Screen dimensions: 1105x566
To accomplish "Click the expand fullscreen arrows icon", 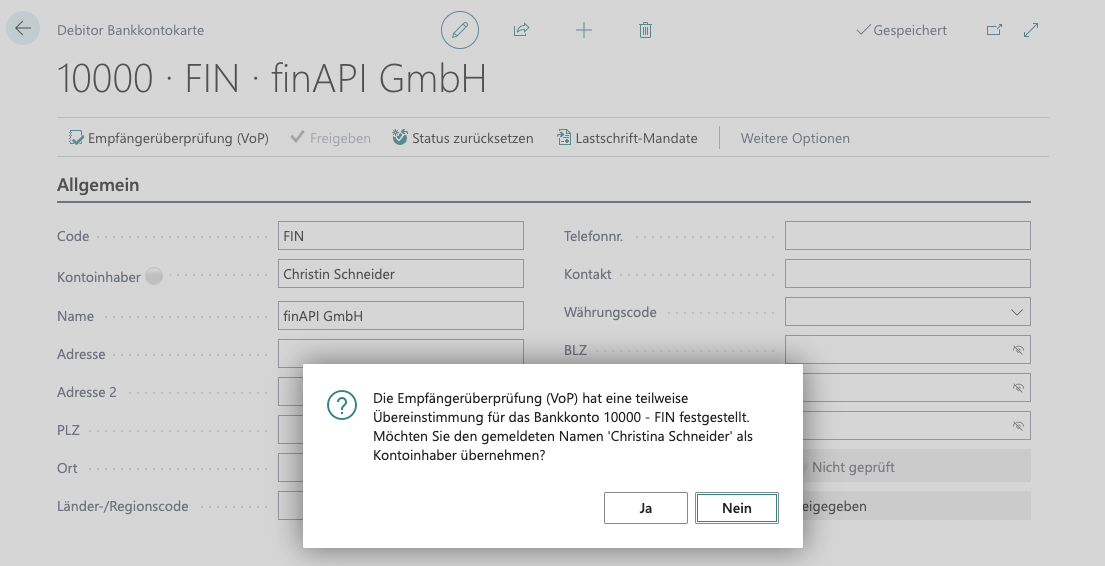I will coord(1032,30).
